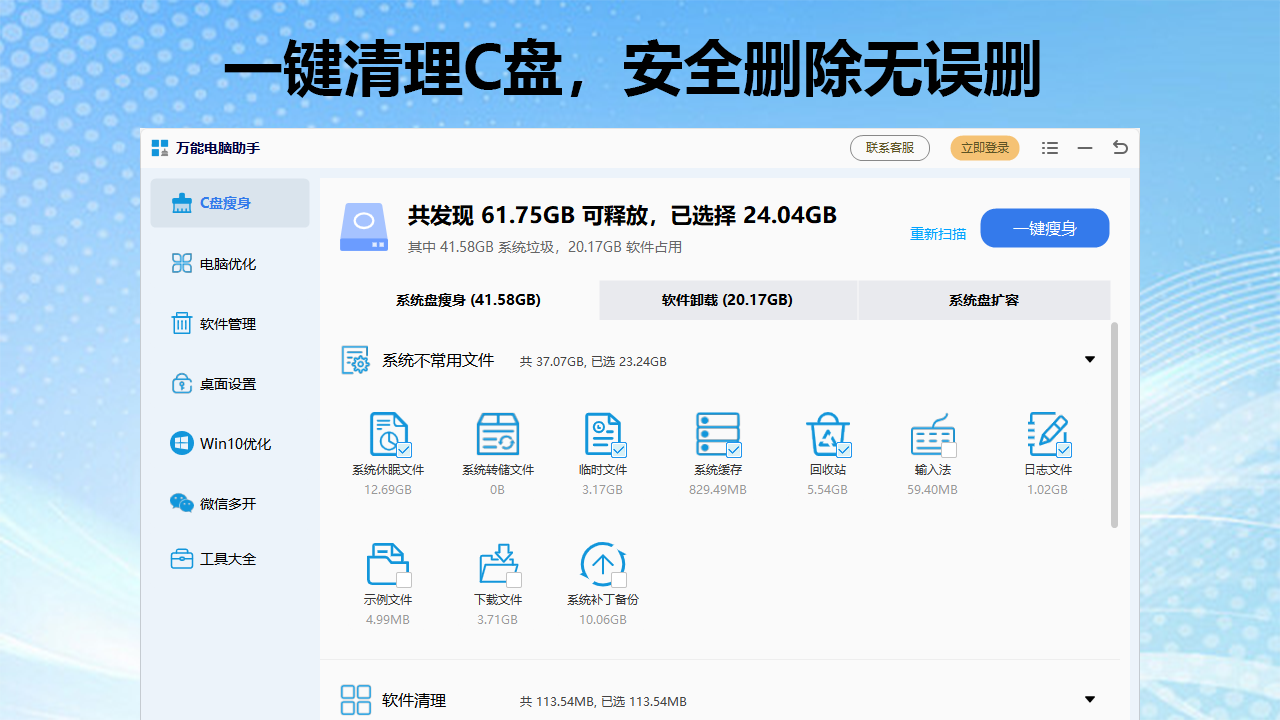The width and height of the screenshot is (1280, 720).
Task: Check the 输入法 checkbox
Action: 949,450
